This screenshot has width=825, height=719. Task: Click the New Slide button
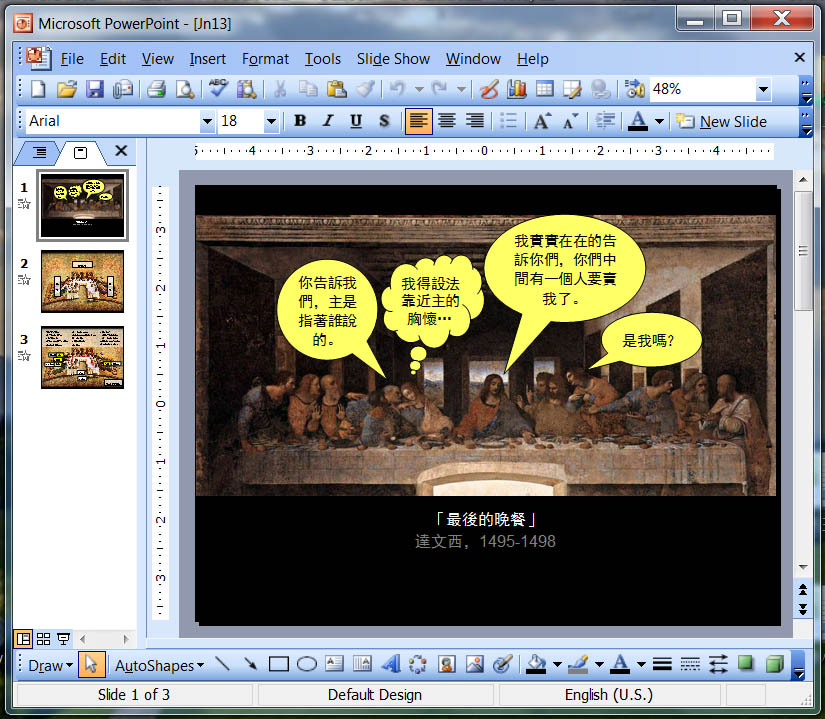(722, 122)
